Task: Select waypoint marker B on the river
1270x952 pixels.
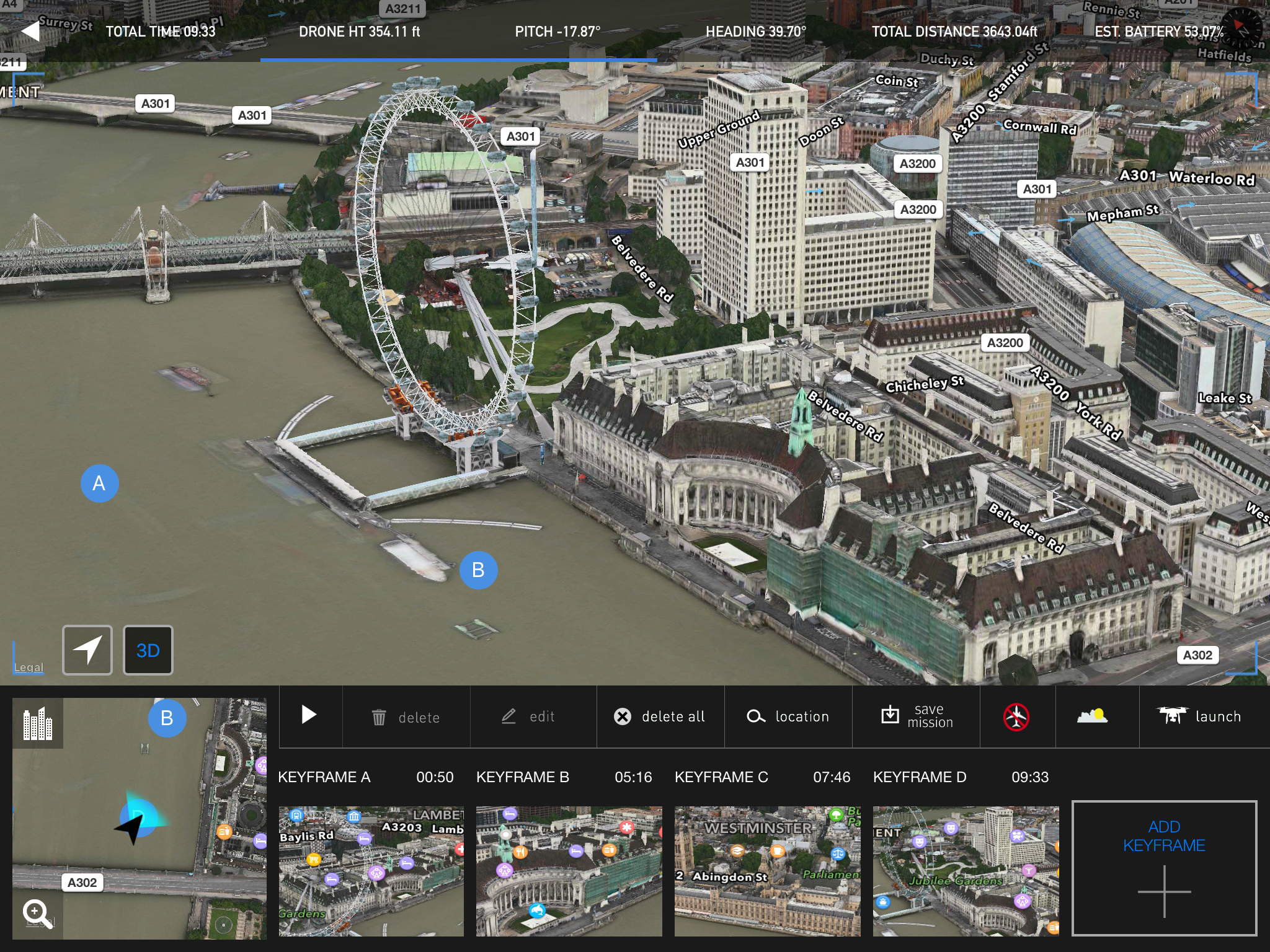Action: pos(478,570)
